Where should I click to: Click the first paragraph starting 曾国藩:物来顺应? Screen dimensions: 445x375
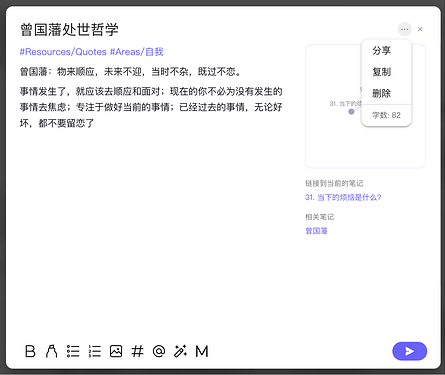pyautogui.click(x=131, y=72)
